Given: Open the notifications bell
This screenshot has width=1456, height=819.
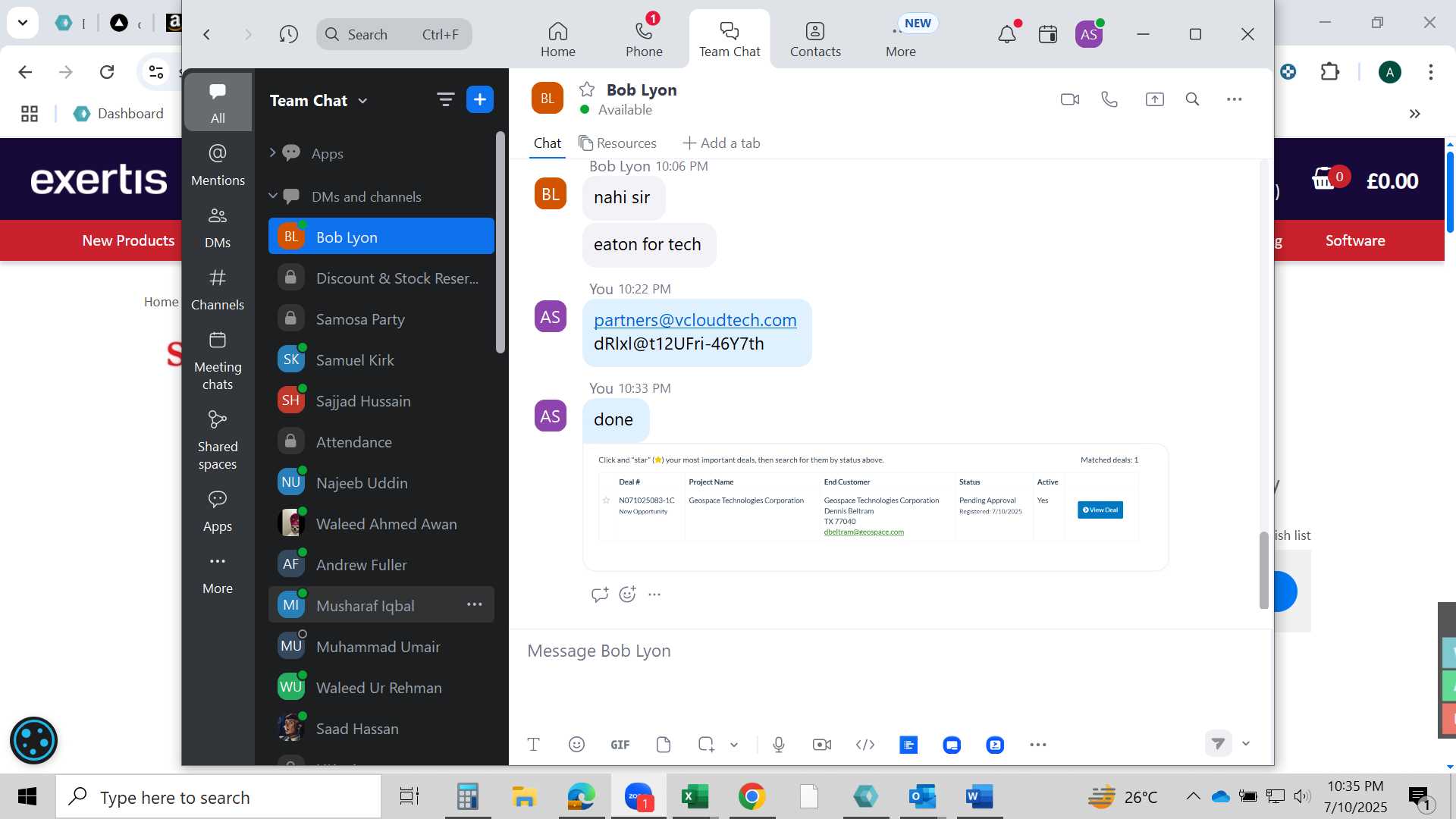Looking at the screenshot, I should [x=1007, y=34].
